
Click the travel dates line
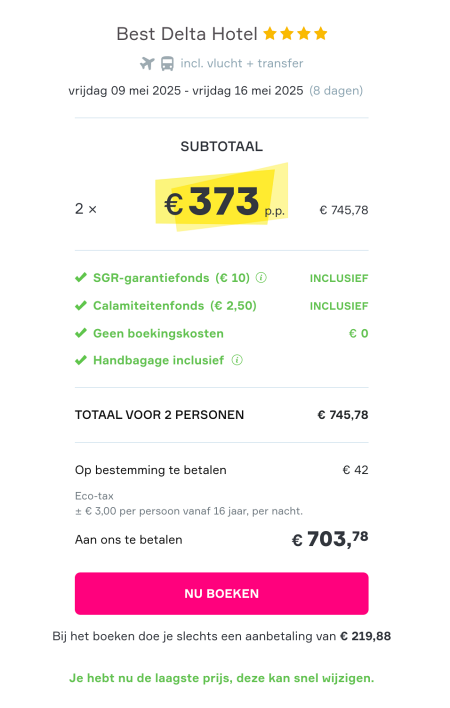click(x=216, y=91)
